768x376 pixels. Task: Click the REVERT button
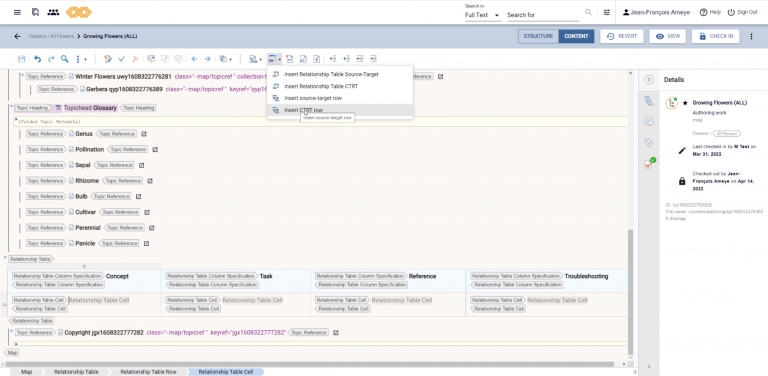pos(622,36)
